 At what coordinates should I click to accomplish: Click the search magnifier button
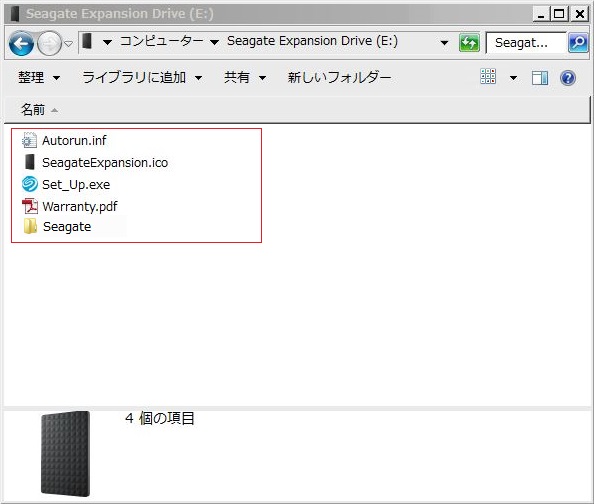(x=578, y=42)
